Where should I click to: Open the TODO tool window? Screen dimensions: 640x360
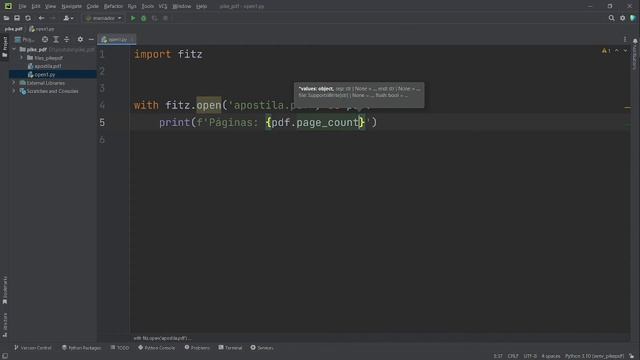tap(120, 348)
